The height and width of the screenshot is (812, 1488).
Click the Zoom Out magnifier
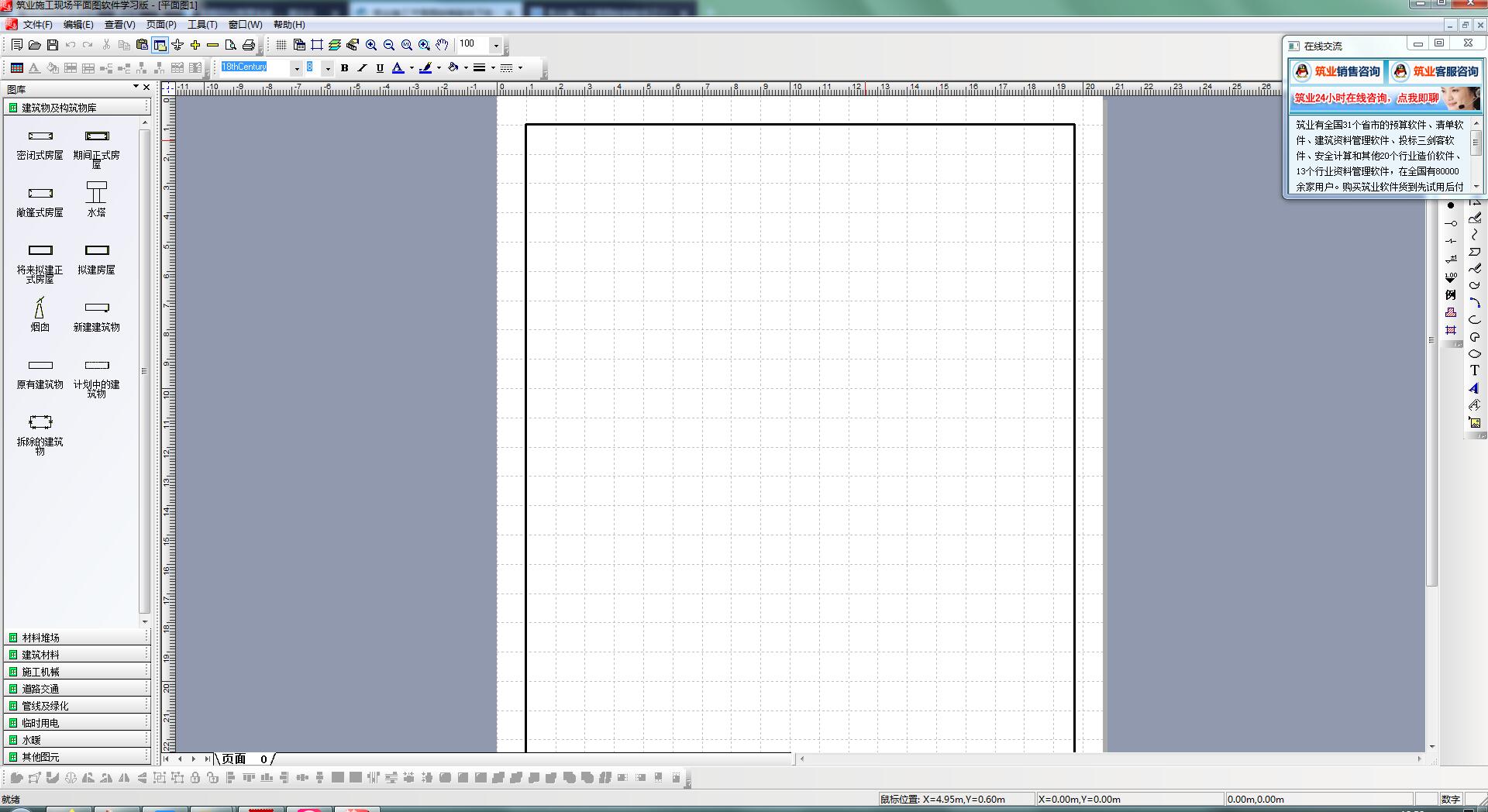[x=389, y=45]
